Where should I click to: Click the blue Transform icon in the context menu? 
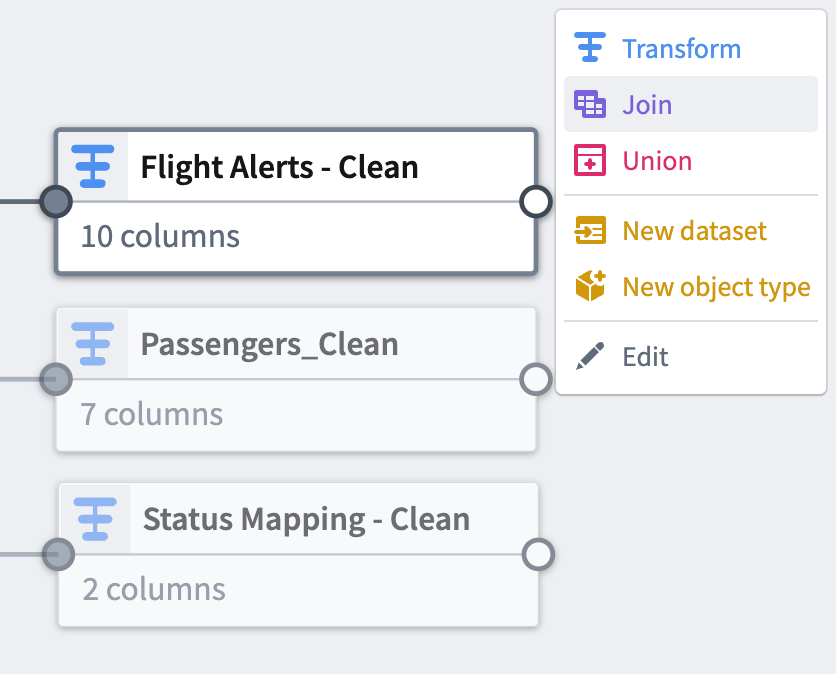tap(590, 47)
